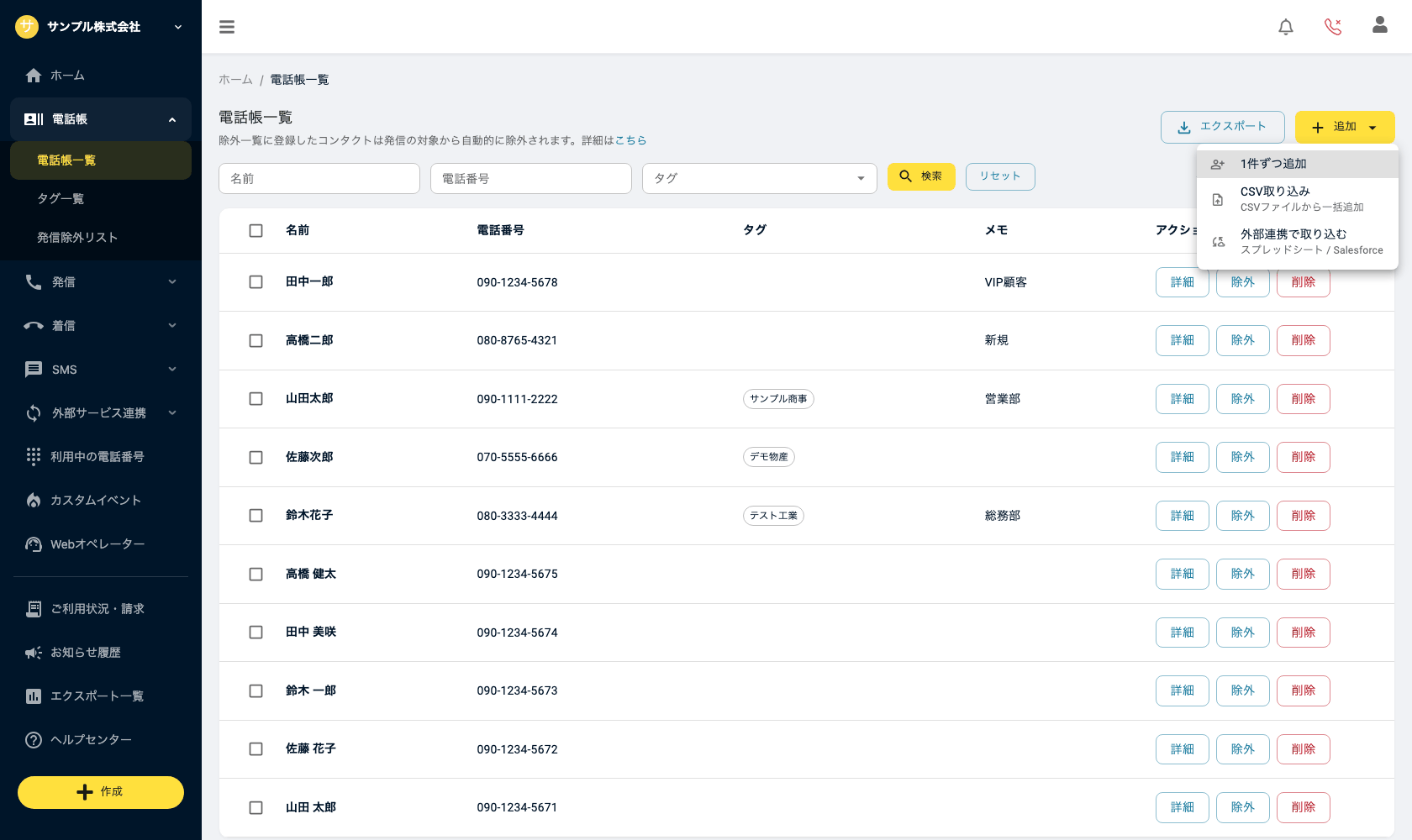Click the エクスポート button
Screen dimensions: 1412x840
pyautogui.click(x=1223, y=127)
